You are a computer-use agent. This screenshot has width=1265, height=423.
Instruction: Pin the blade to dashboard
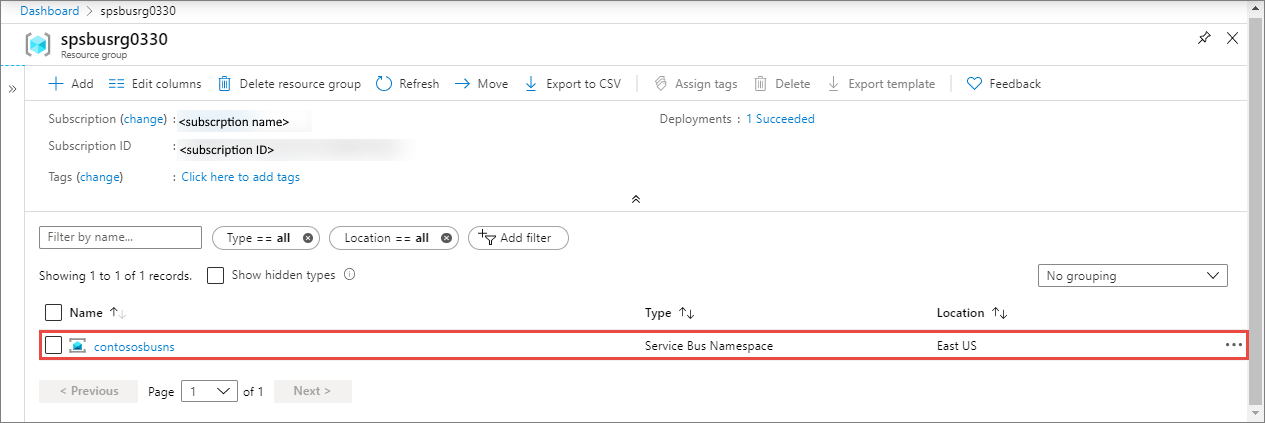pos(1204,38)
